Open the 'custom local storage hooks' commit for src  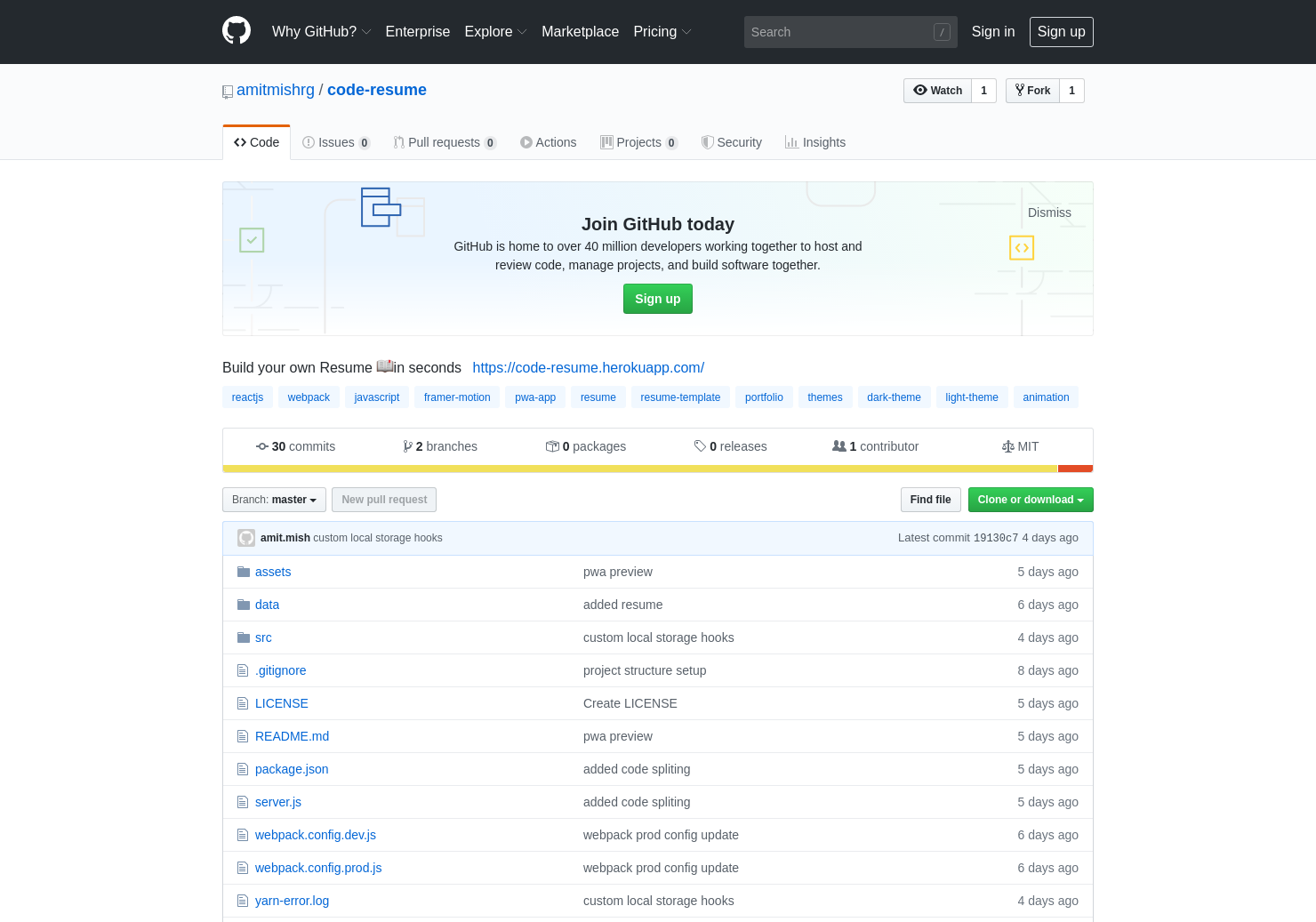[x=659, y=637]
